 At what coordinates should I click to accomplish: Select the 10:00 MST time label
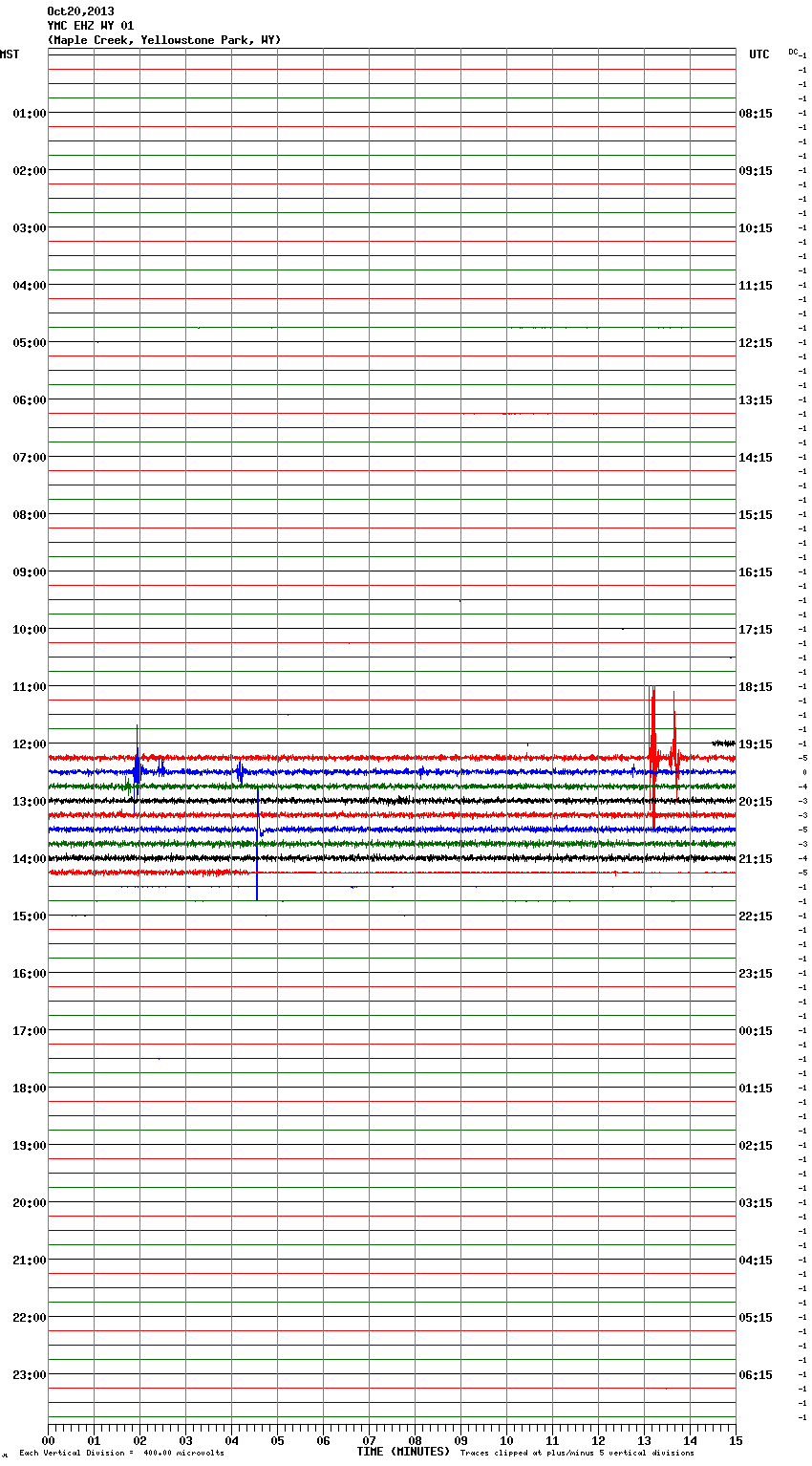tap(30, 630)
